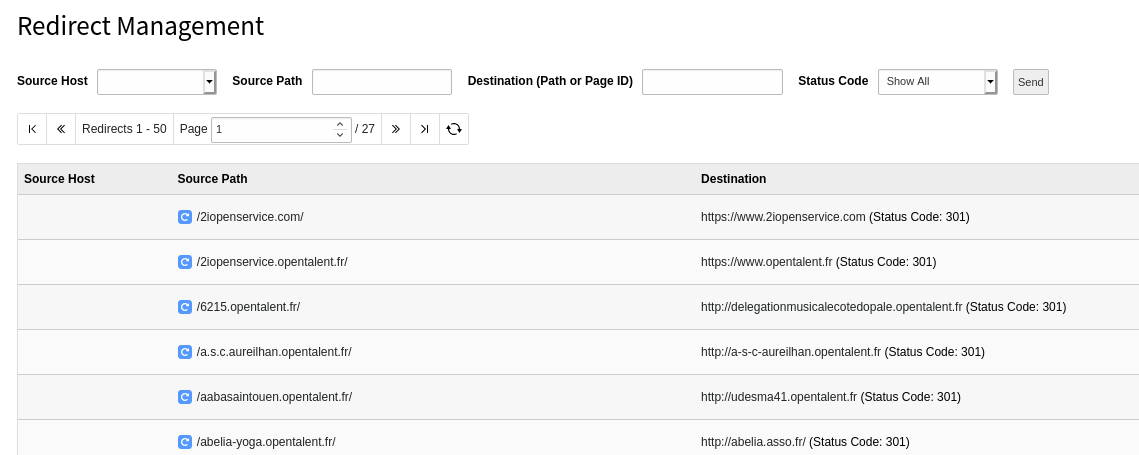Viewport: 1139px width, 455px height.
Task: Open the /aabasaintouen.opentalent.fr/ redirect entry
Action: (x=274, y=397)
